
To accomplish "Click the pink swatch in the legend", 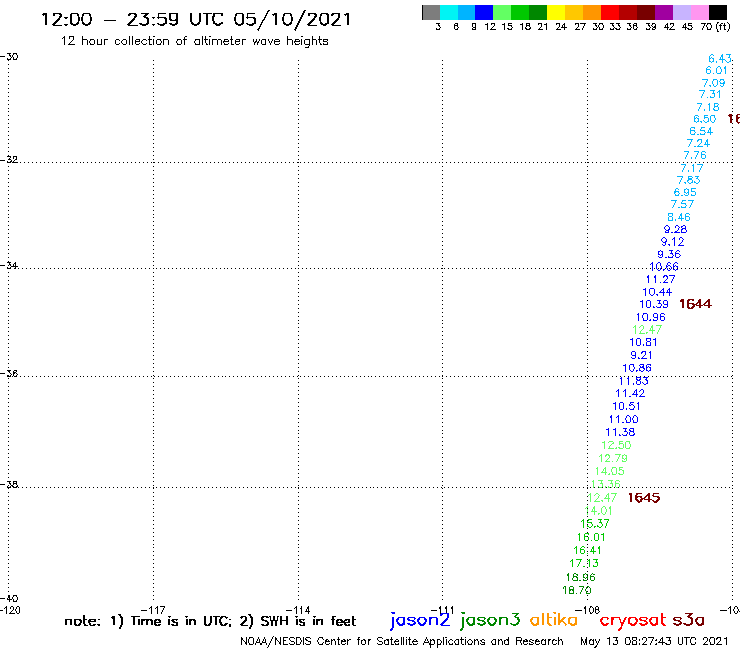I will pos(700,12).
